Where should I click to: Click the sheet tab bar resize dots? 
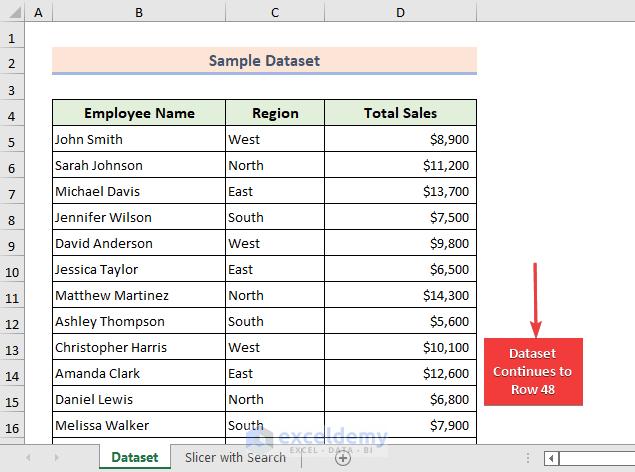(528, 458)
